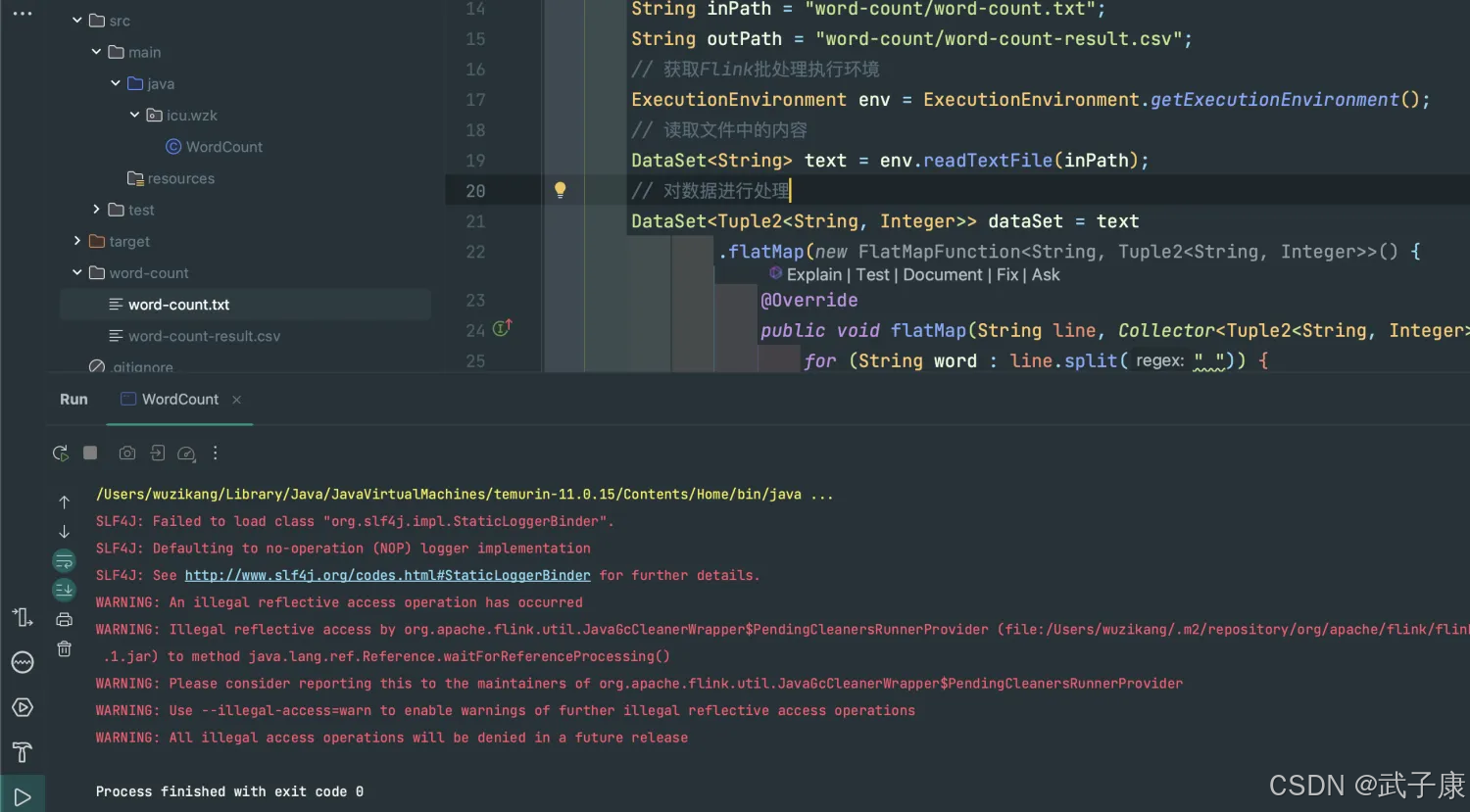1470x812 pixels.
Task: Click the profiler gauge icon in Run toolbar
Action: [x=186, y=454]
